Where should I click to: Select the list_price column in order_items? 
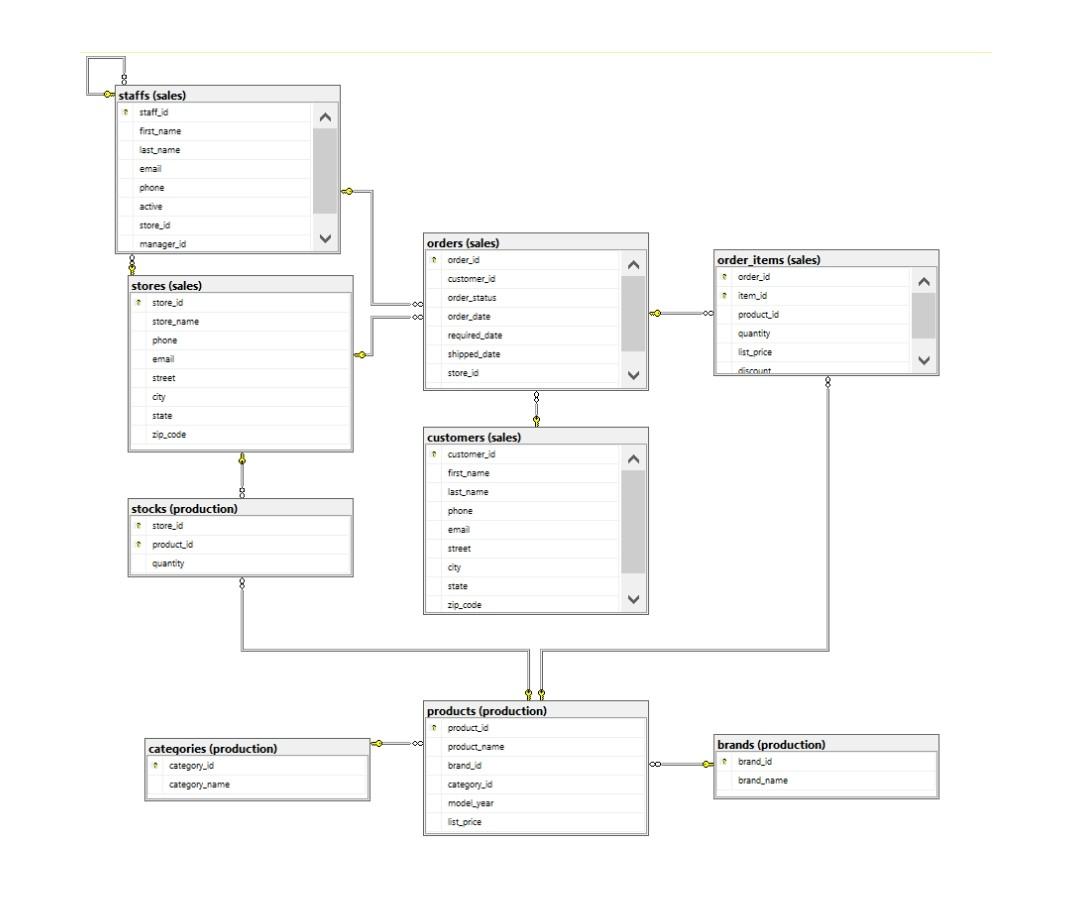813,352
